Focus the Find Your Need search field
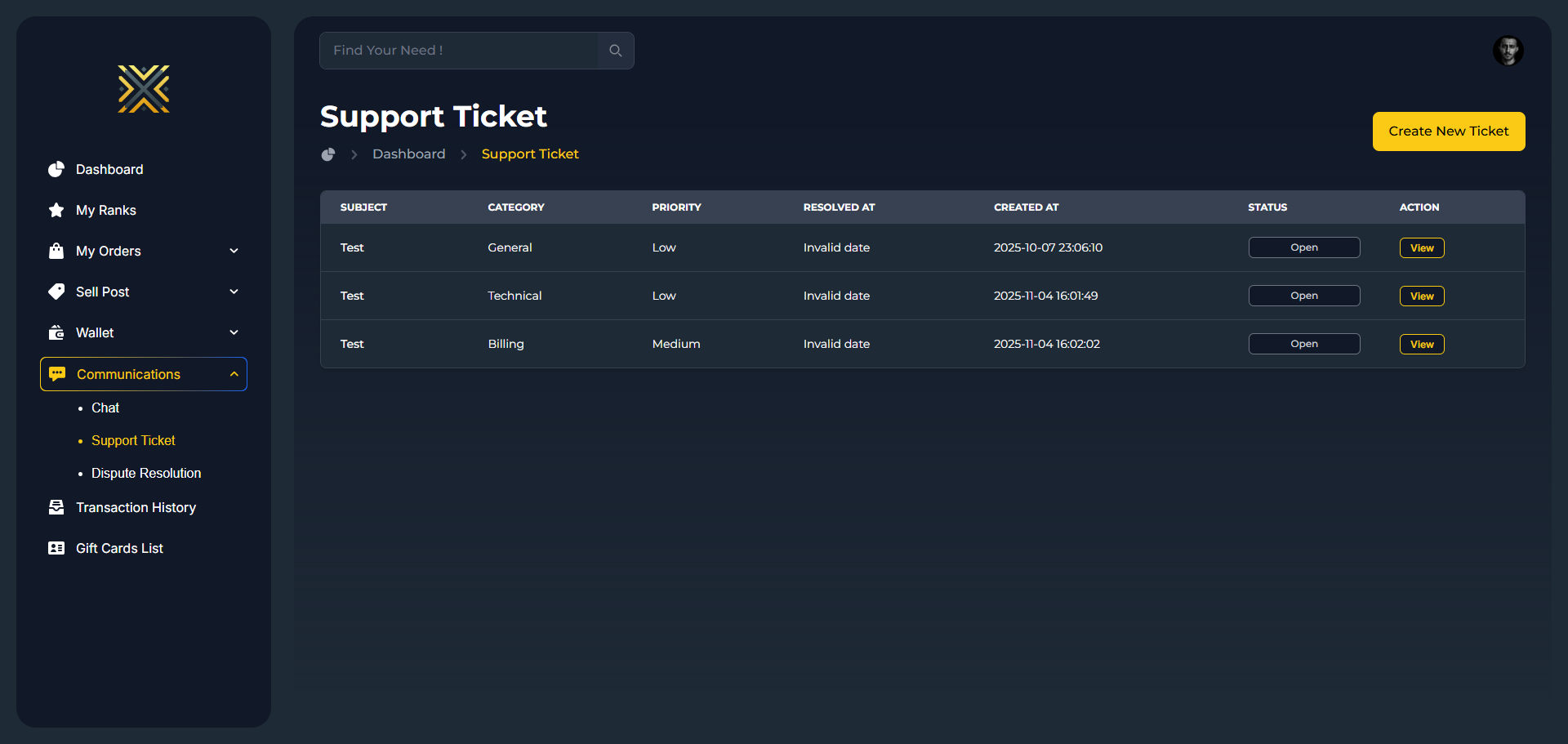The image size is (1568, 744). click(459, 51)
